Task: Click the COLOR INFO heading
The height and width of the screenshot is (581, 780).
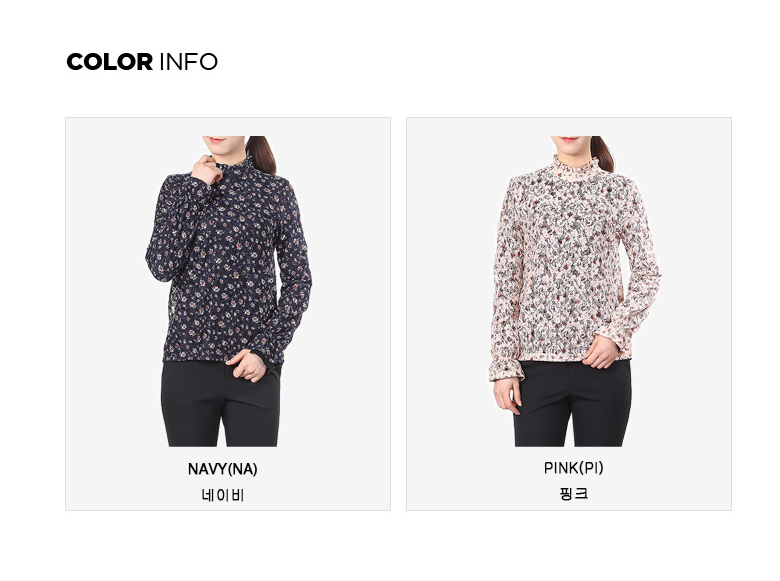Action: click(x=142, y=62)
